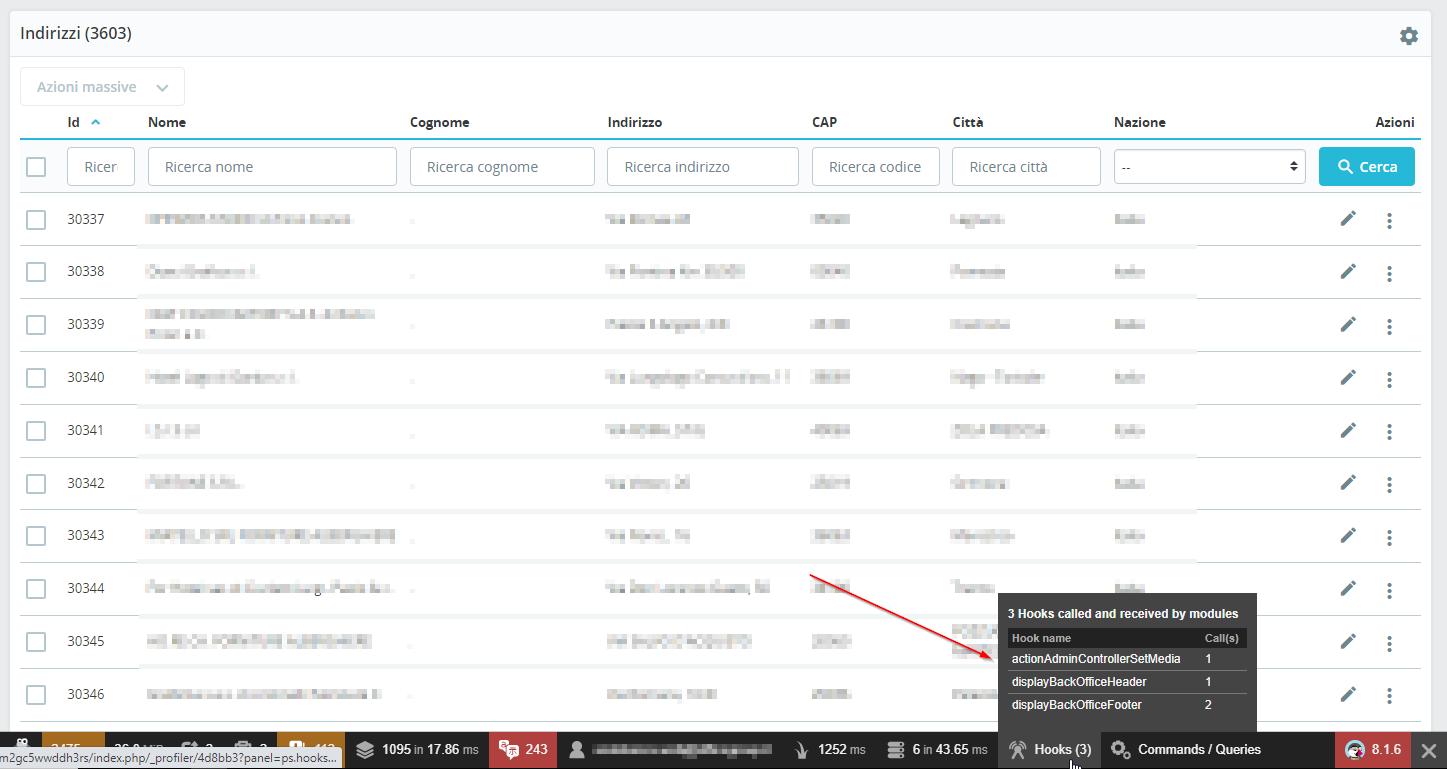Screen dimensions: 1447x769
Task: Open the Commands / Queries profiler tab
Action: [x=1187, y=750]
